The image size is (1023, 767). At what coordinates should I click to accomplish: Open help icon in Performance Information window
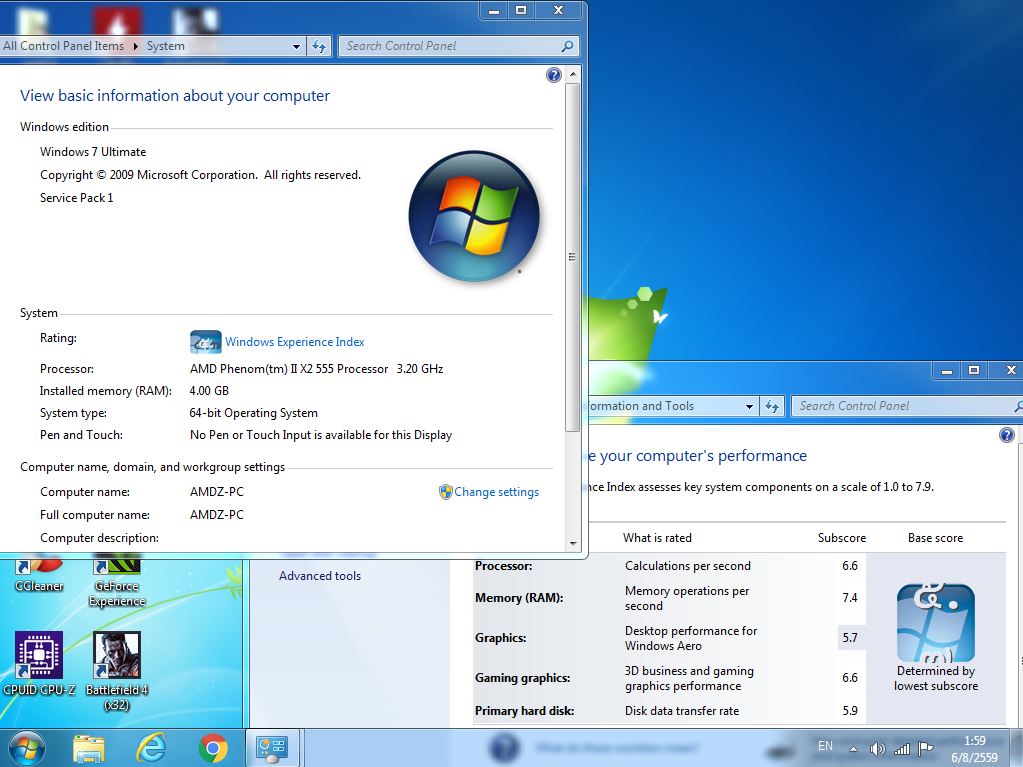pyautogui.click(x=1007, y=435)
